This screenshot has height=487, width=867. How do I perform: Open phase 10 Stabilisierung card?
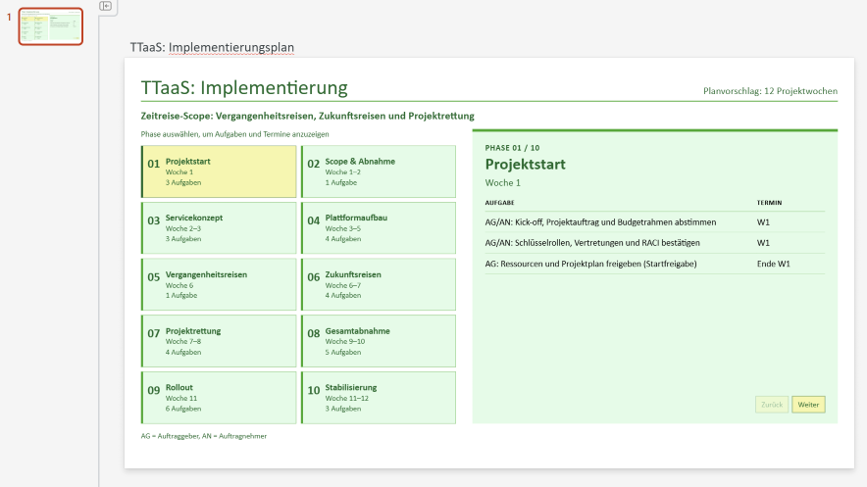point(379,397)
